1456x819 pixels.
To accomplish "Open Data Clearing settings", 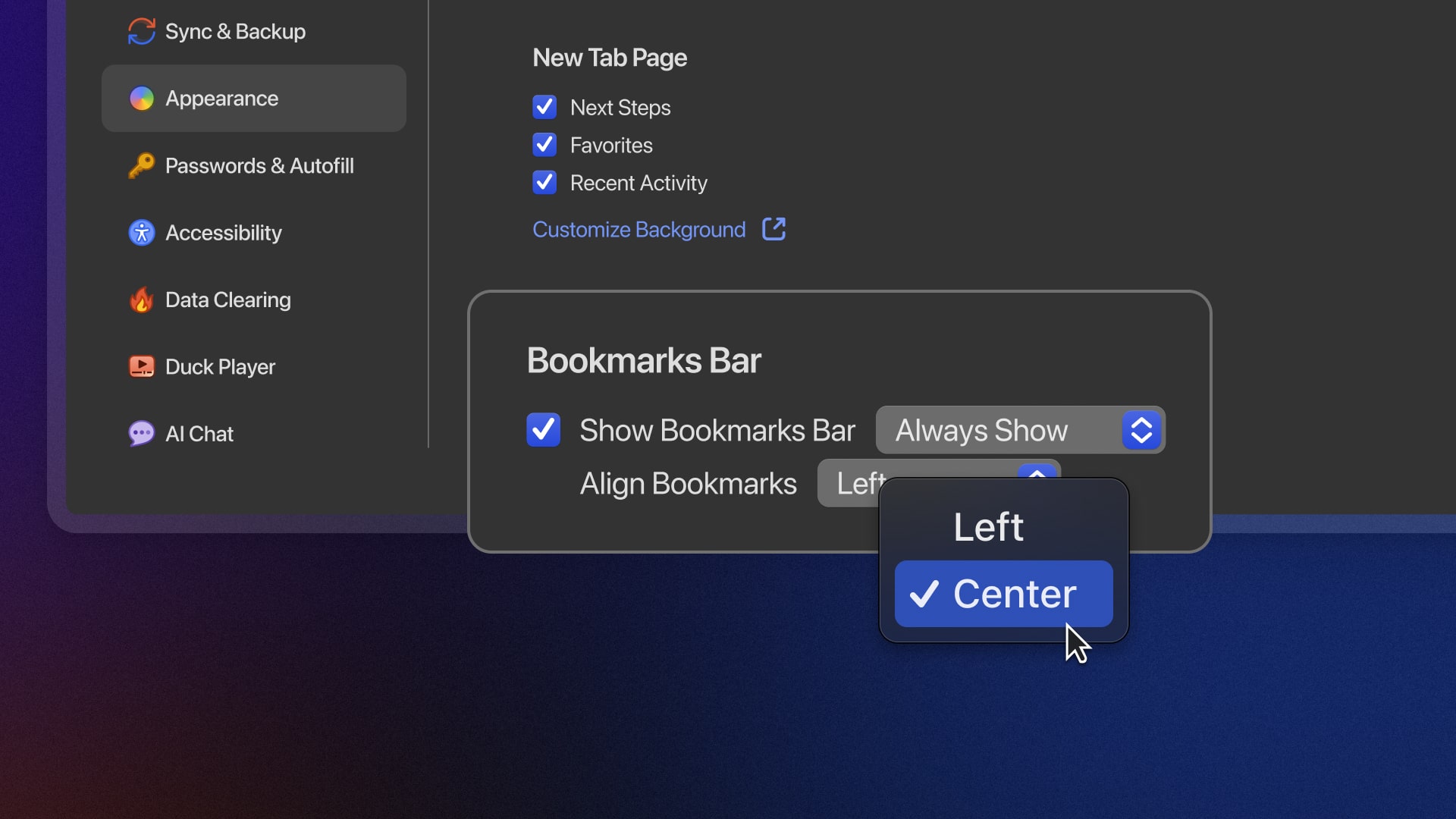I will 253,300.
